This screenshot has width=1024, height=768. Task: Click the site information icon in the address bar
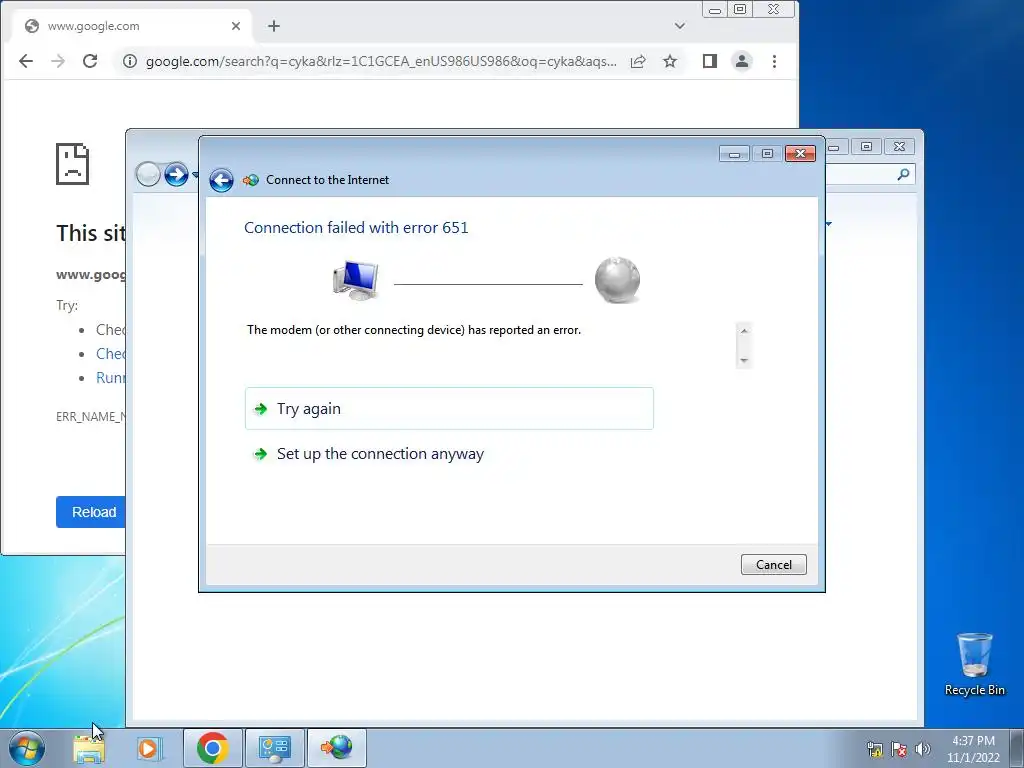click(130, 61)
